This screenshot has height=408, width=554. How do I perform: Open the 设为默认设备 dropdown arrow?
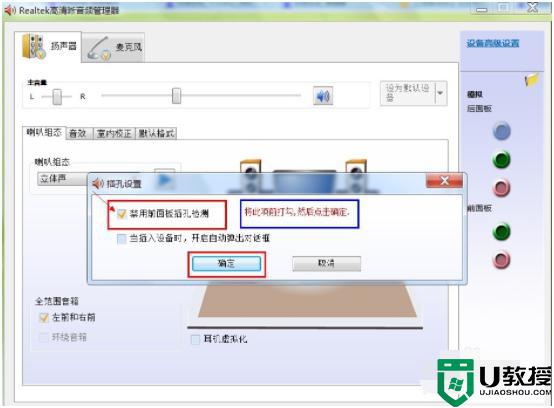441,93
